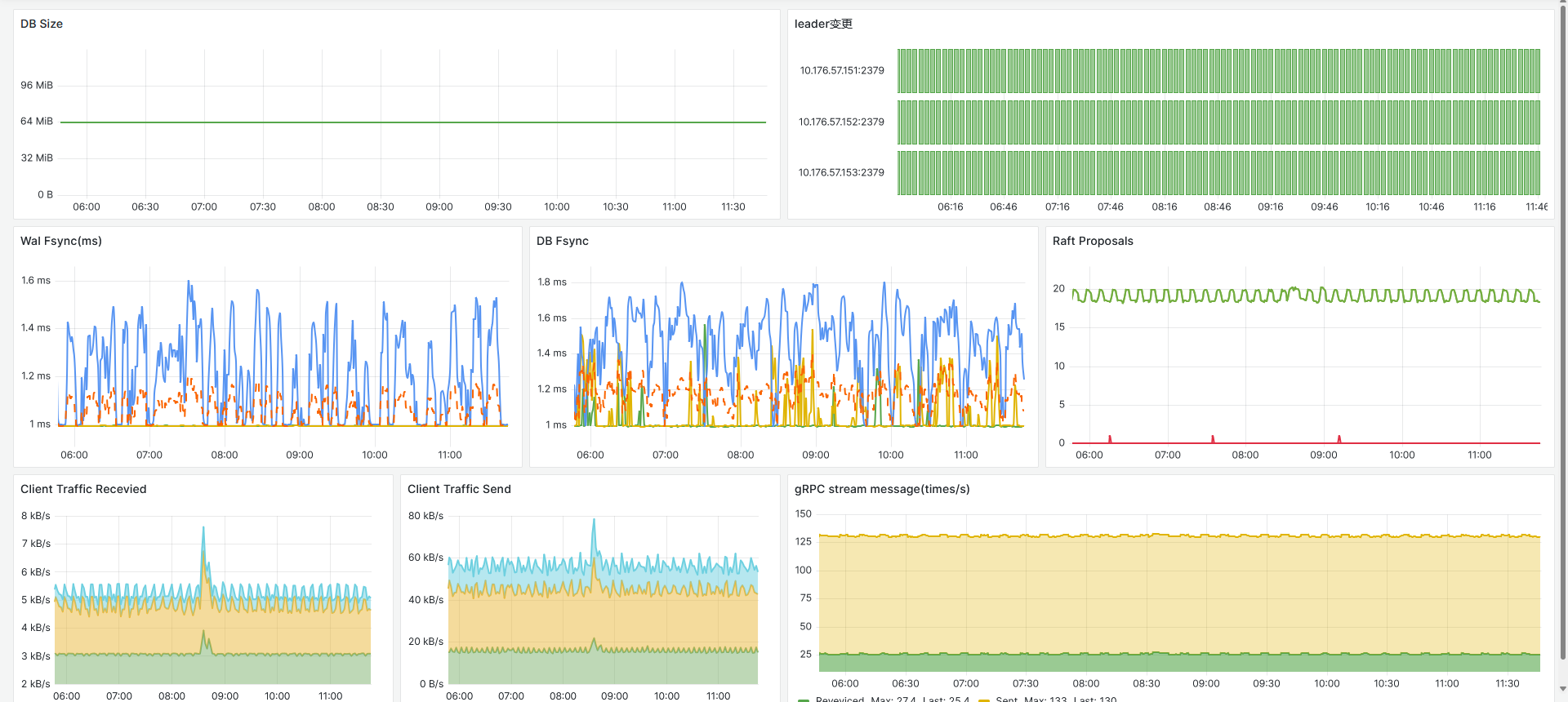Click the 8 kB/s axis label in Traffic Recevied
Screen dimensions: 1568x702
click(x=36, y=516)
